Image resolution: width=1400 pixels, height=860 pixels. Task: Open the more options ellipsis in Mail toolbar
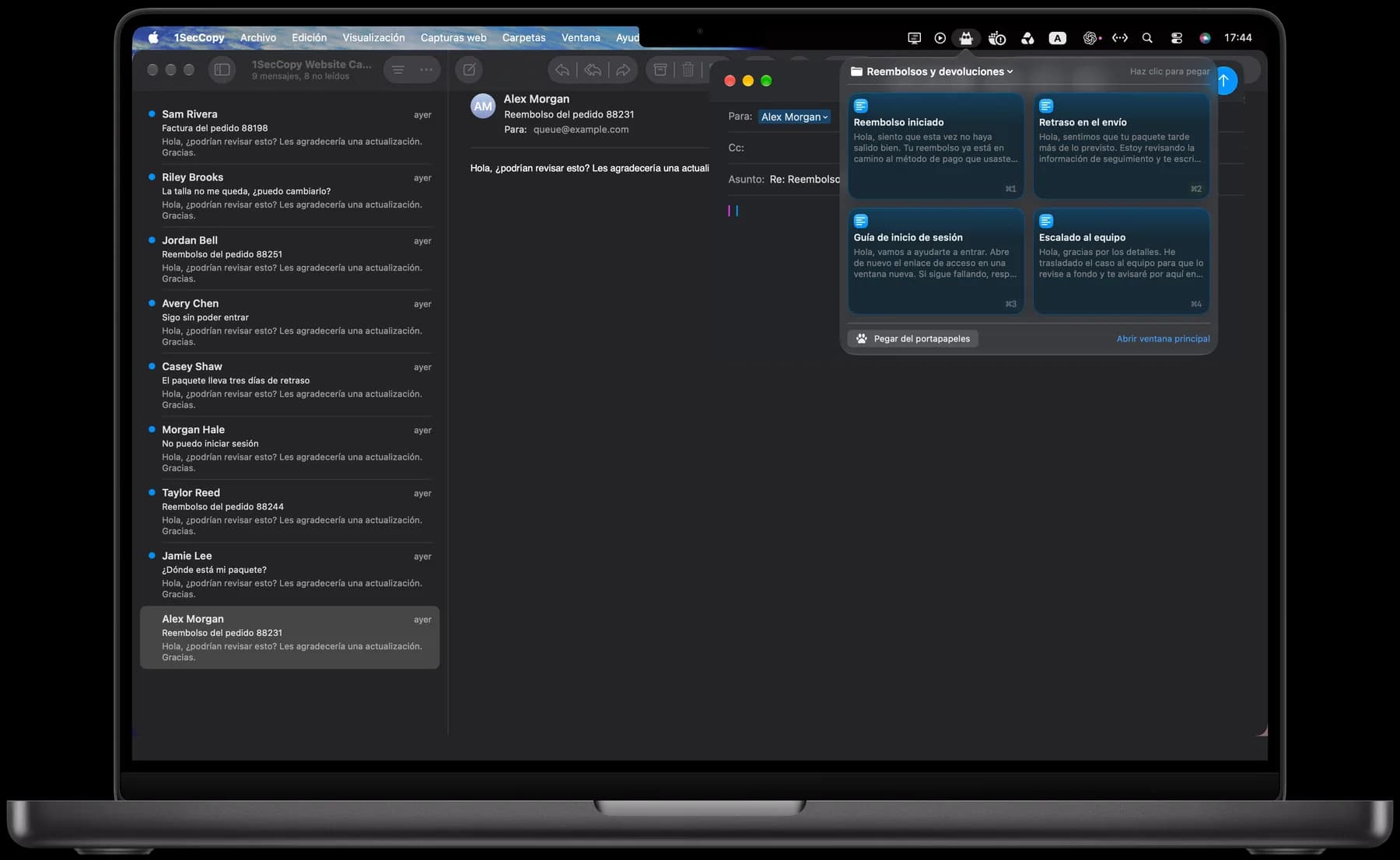click(426, 70)
